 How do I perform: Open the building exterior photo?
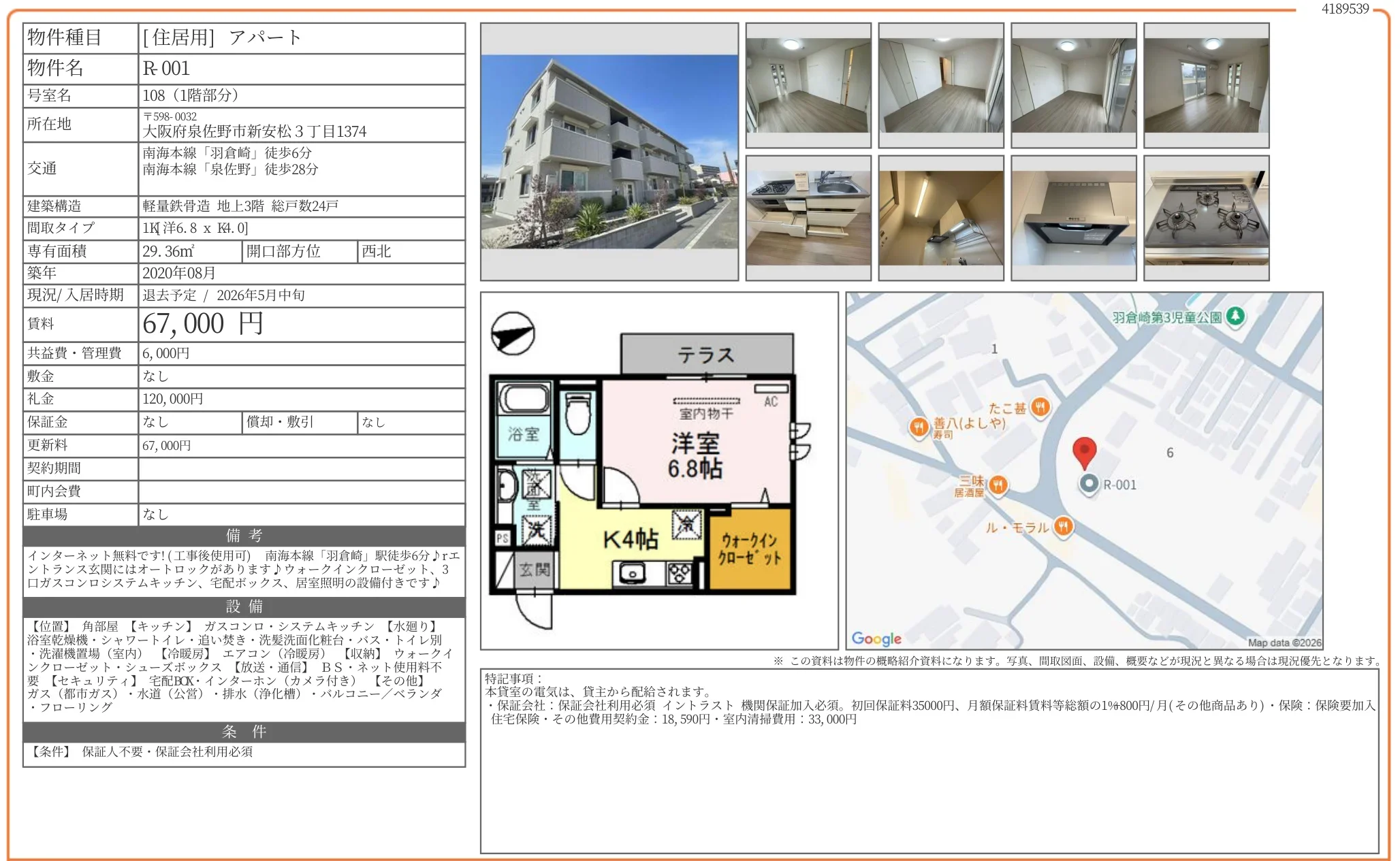click(609, 152)
